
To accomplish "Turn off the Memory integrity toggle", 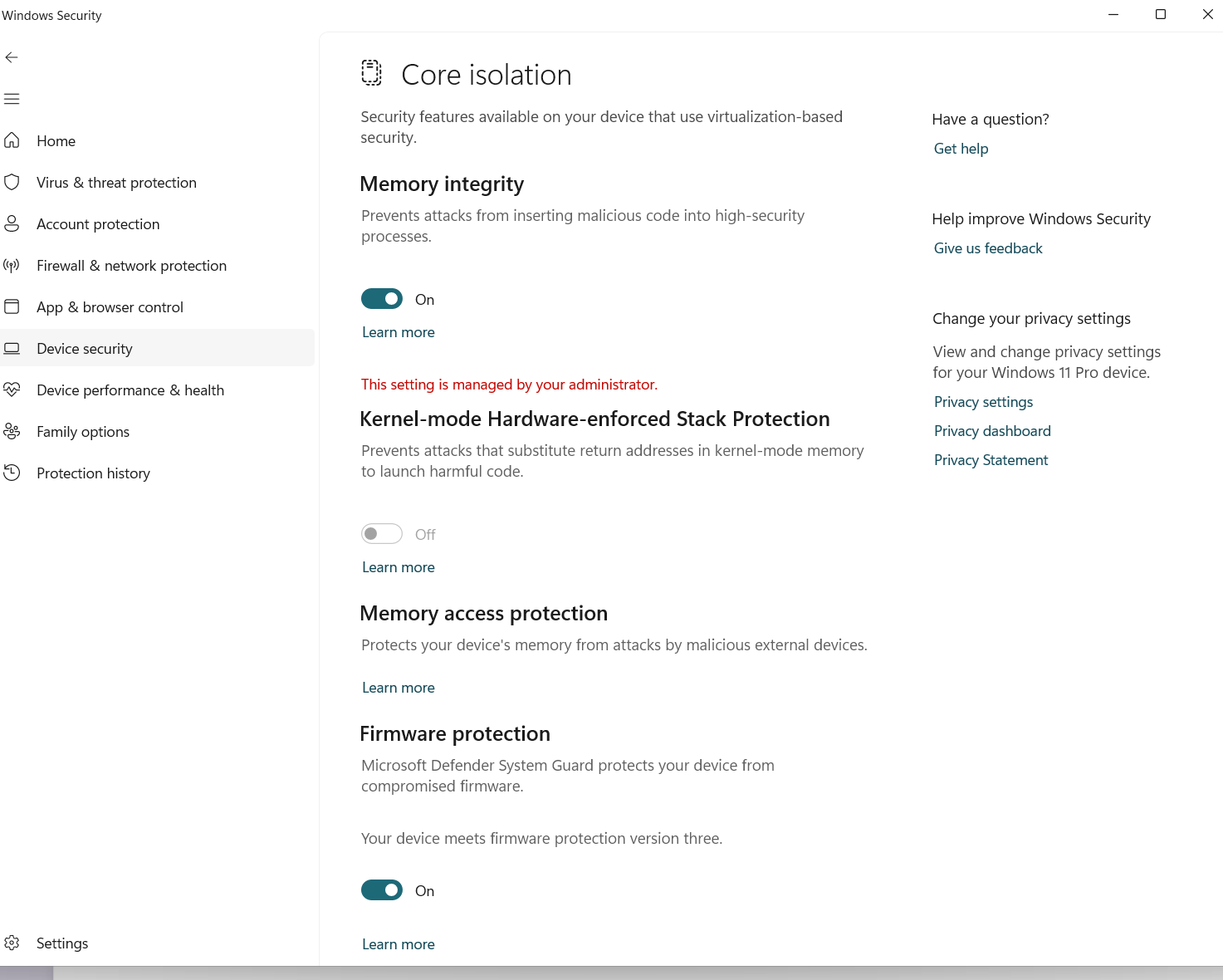I will click(382, 299).
